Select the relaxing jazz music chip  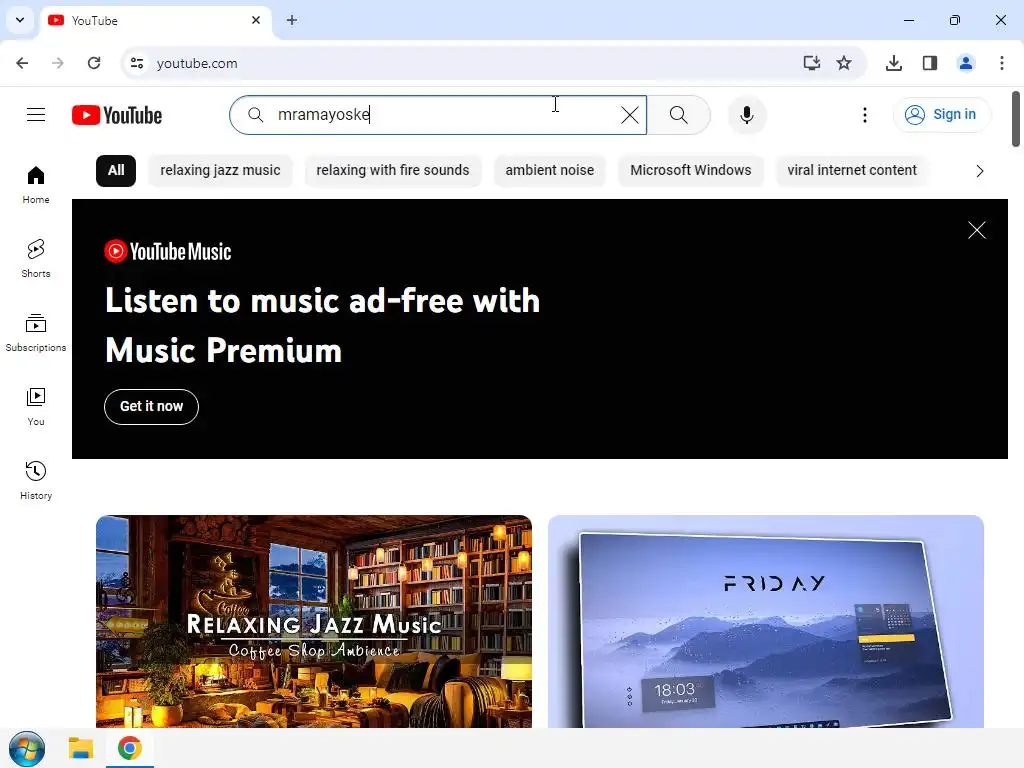click(220, 170)
